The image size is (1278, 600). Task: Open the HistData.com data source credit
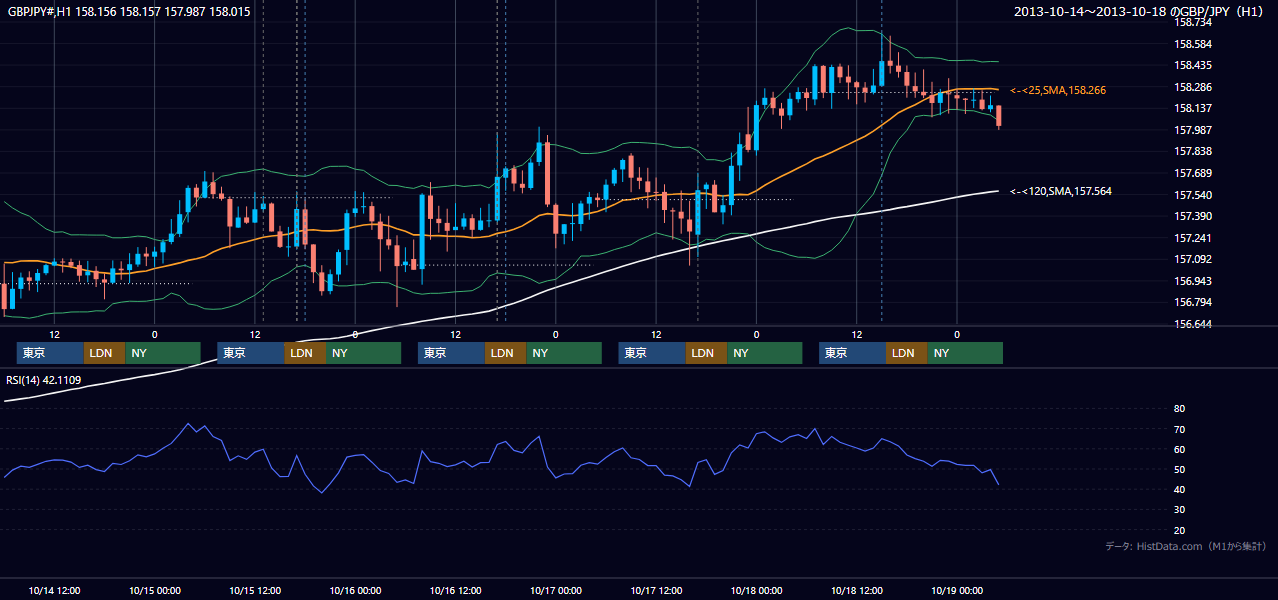tap(1185, 546)
